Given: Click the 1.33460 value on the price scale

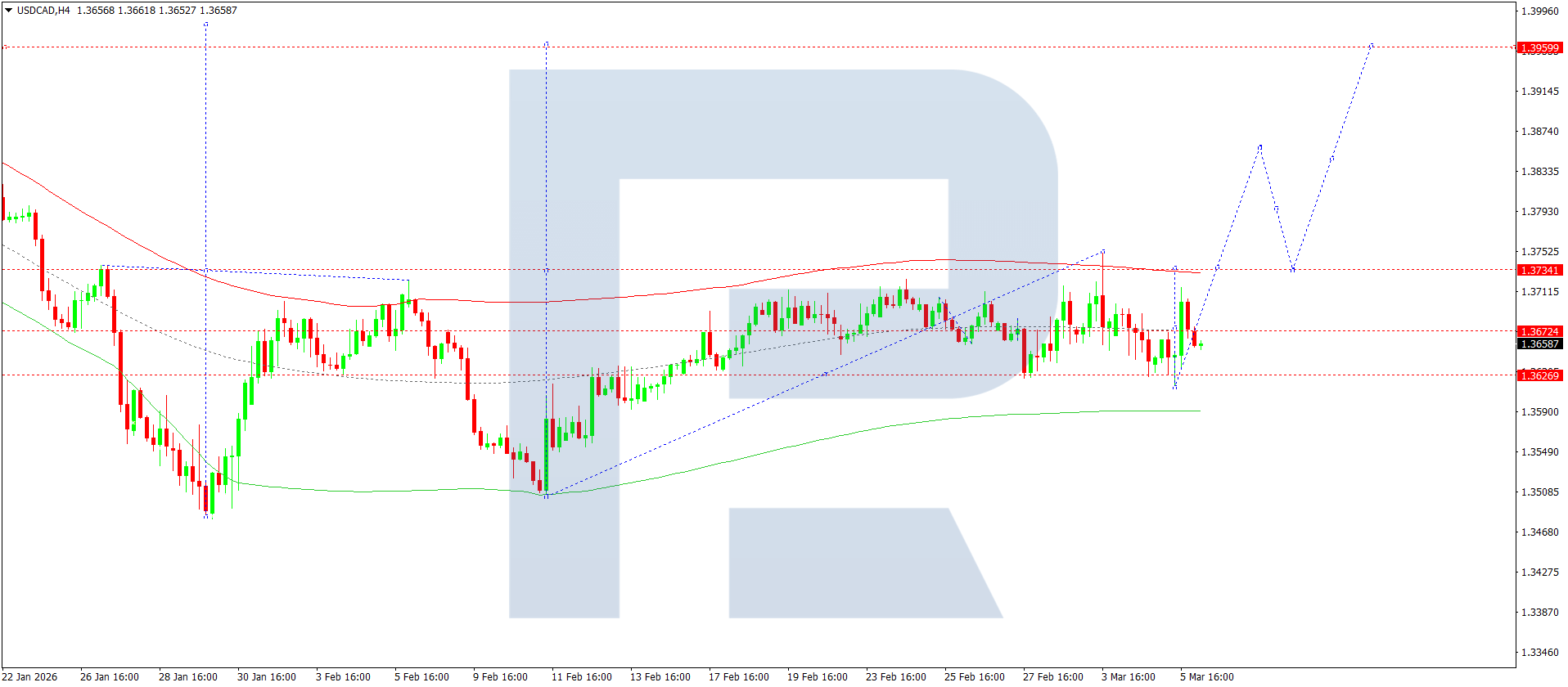Looking at the screenshot, I should click(x=1539, y=653).
